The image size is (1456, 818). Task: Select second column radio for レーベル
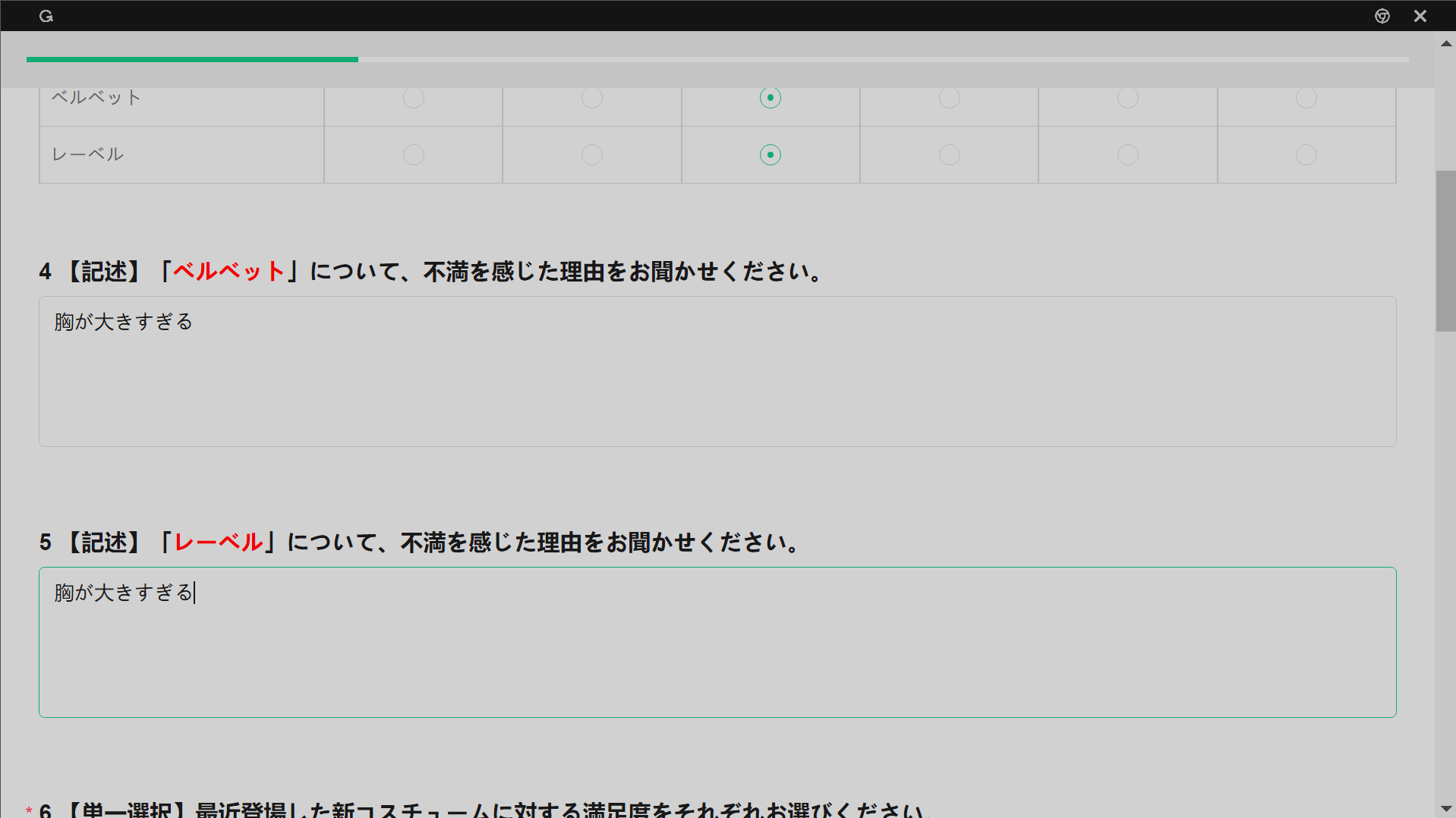click(x=592, y=155)
